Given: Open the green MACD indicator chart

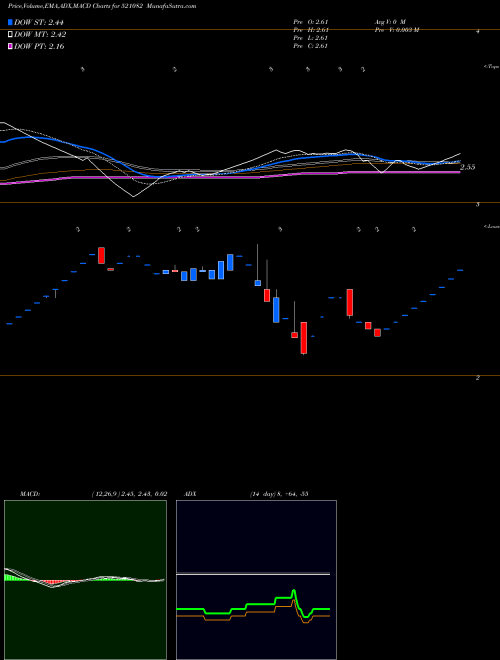Looking at the screenshot, I should (85, 580).
